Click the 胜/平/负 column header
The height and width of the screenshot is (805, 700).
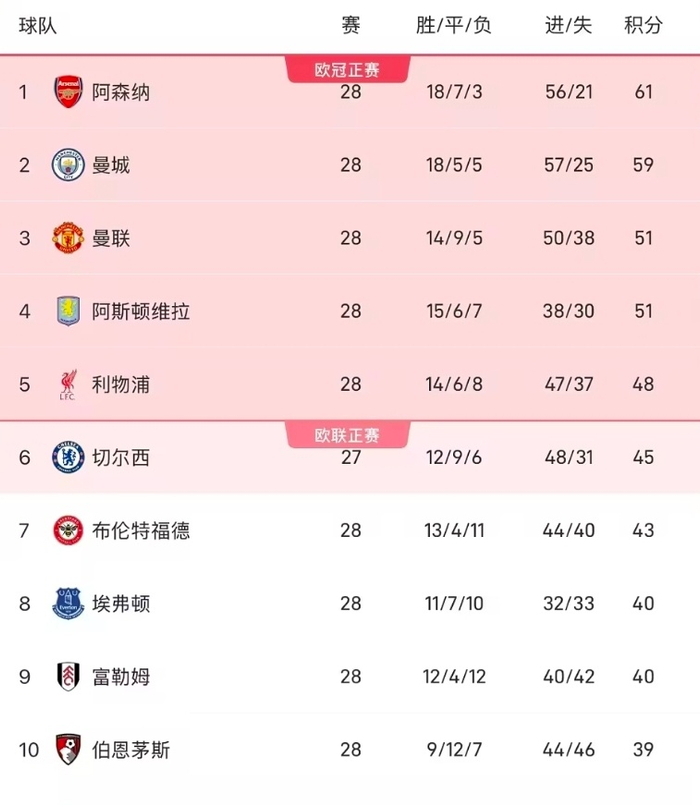(453, 25)
